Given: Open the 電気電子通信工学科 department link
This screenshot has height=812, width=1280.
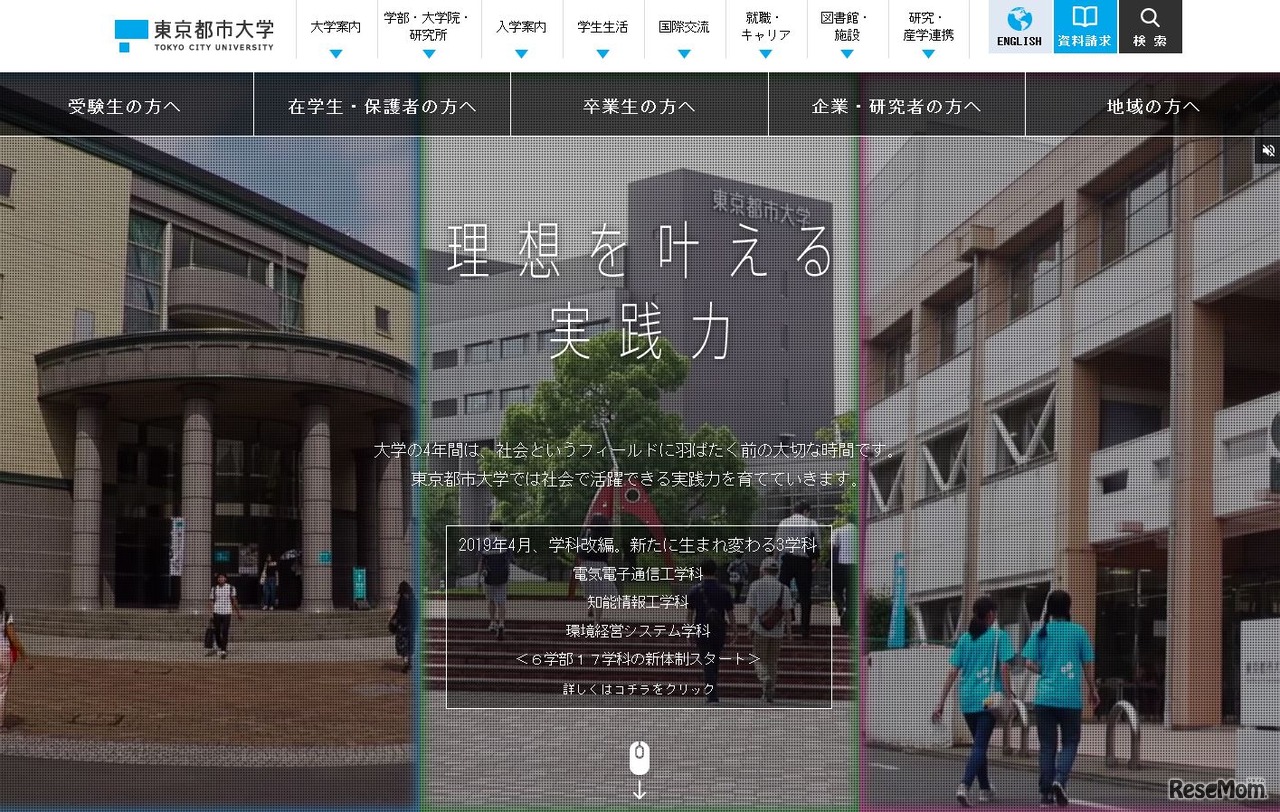Looking at the screenshot, I should point(639,573).
